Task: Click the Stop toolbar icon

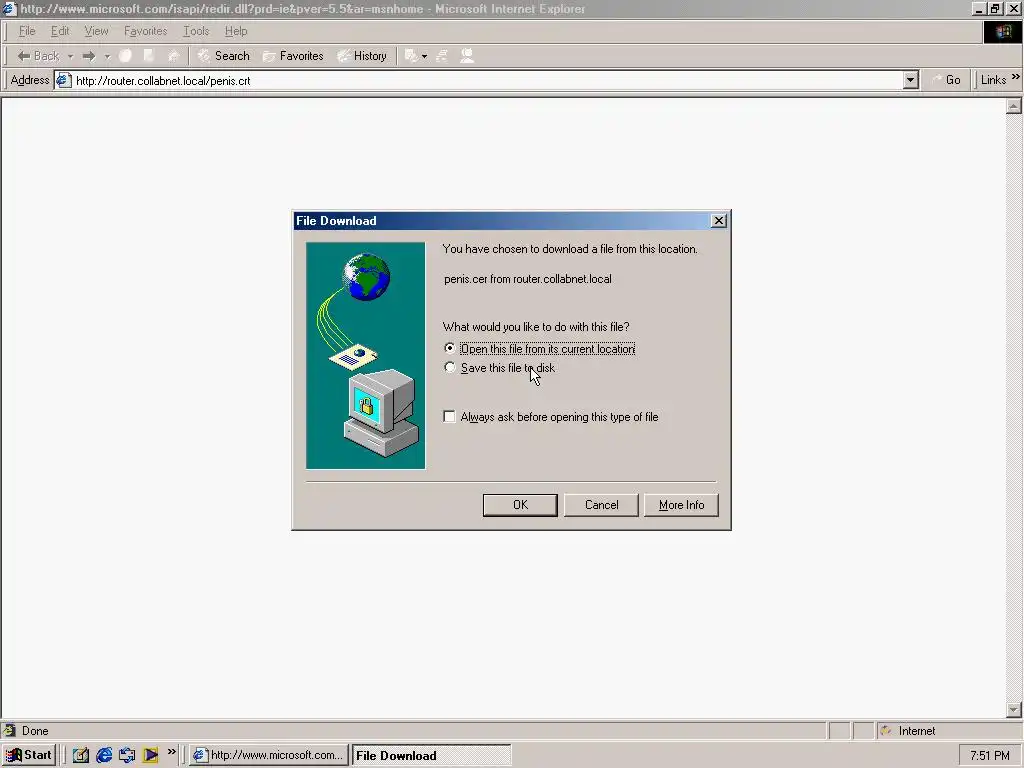Action: click(125, 56)
